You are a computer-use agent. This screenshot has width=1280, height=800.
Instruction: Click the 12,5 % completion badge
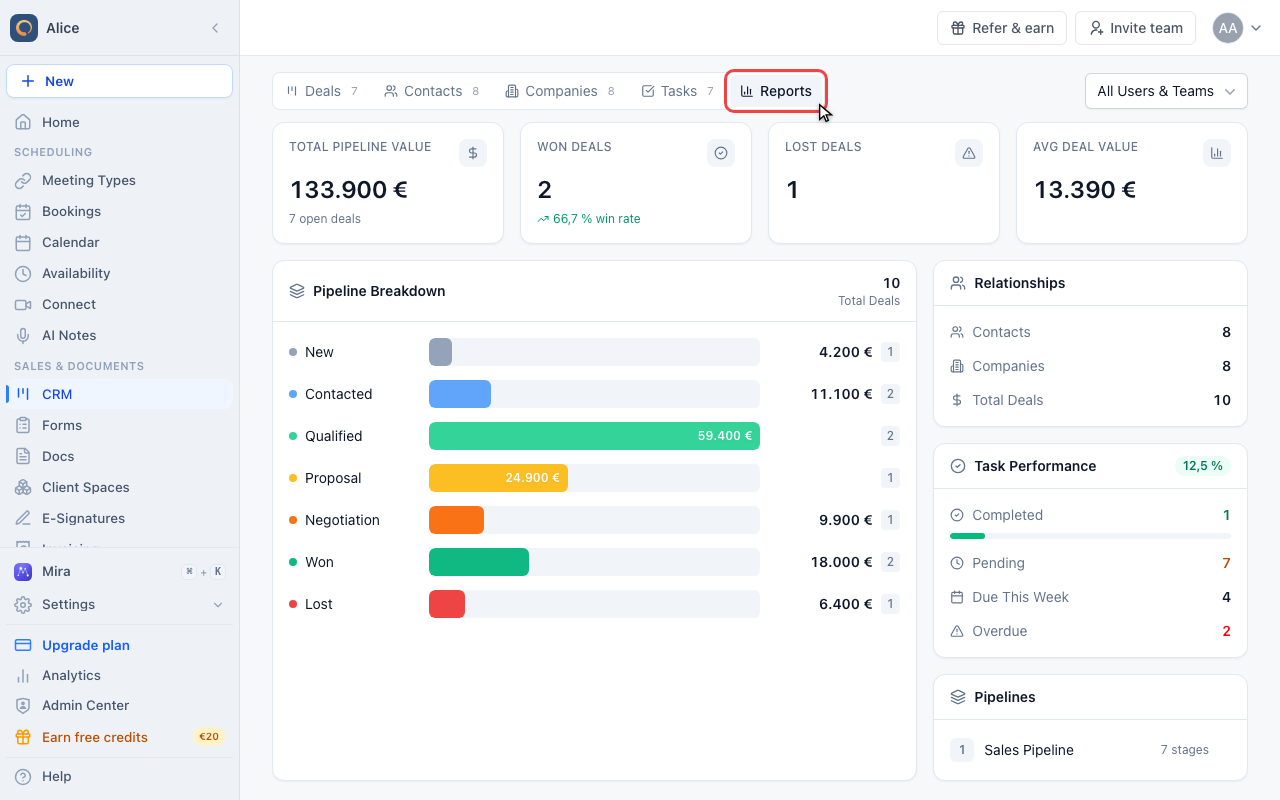[x=1203, y=466]
